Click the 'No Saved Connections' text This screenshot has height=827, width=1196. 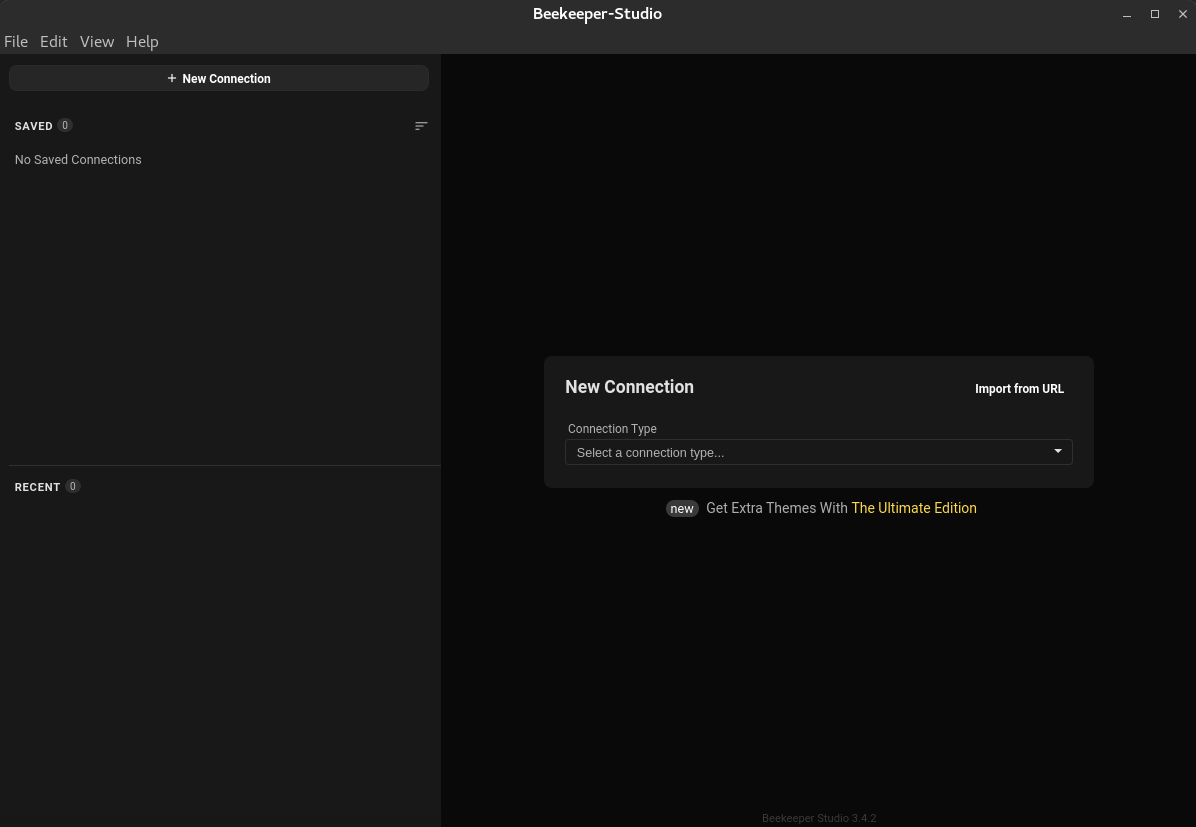(78, 159)
